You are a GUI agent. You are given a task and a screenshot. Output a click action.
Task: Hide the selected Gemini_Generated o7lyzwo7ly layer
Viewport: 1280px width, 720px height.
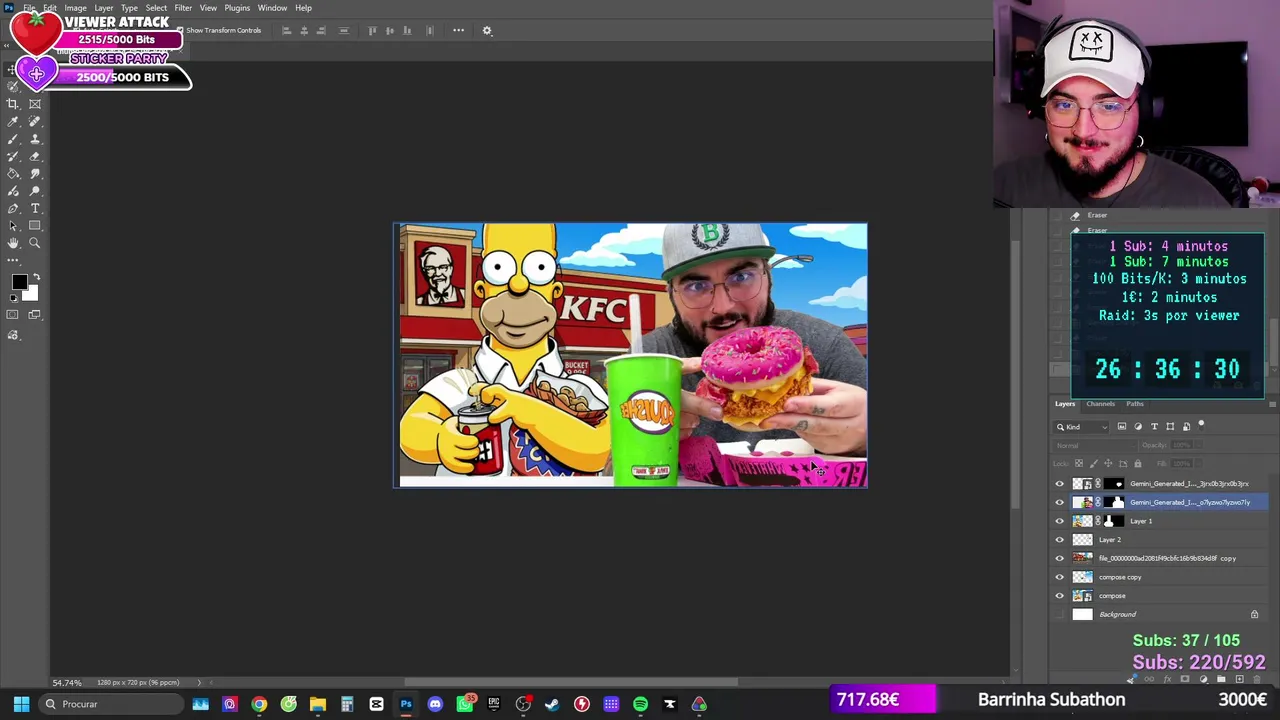pos(1060,502)
